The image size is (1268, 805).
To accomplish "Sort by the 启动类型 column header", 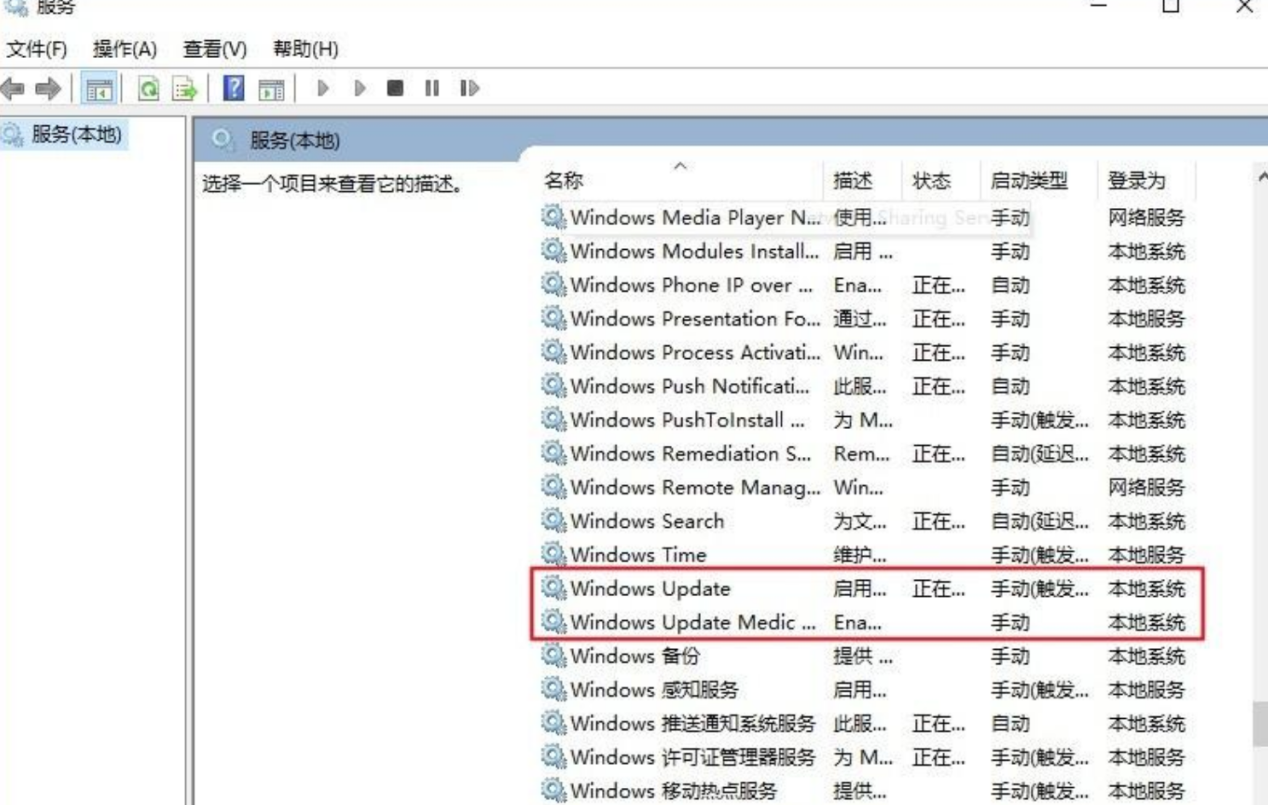I will [1028, 181].
